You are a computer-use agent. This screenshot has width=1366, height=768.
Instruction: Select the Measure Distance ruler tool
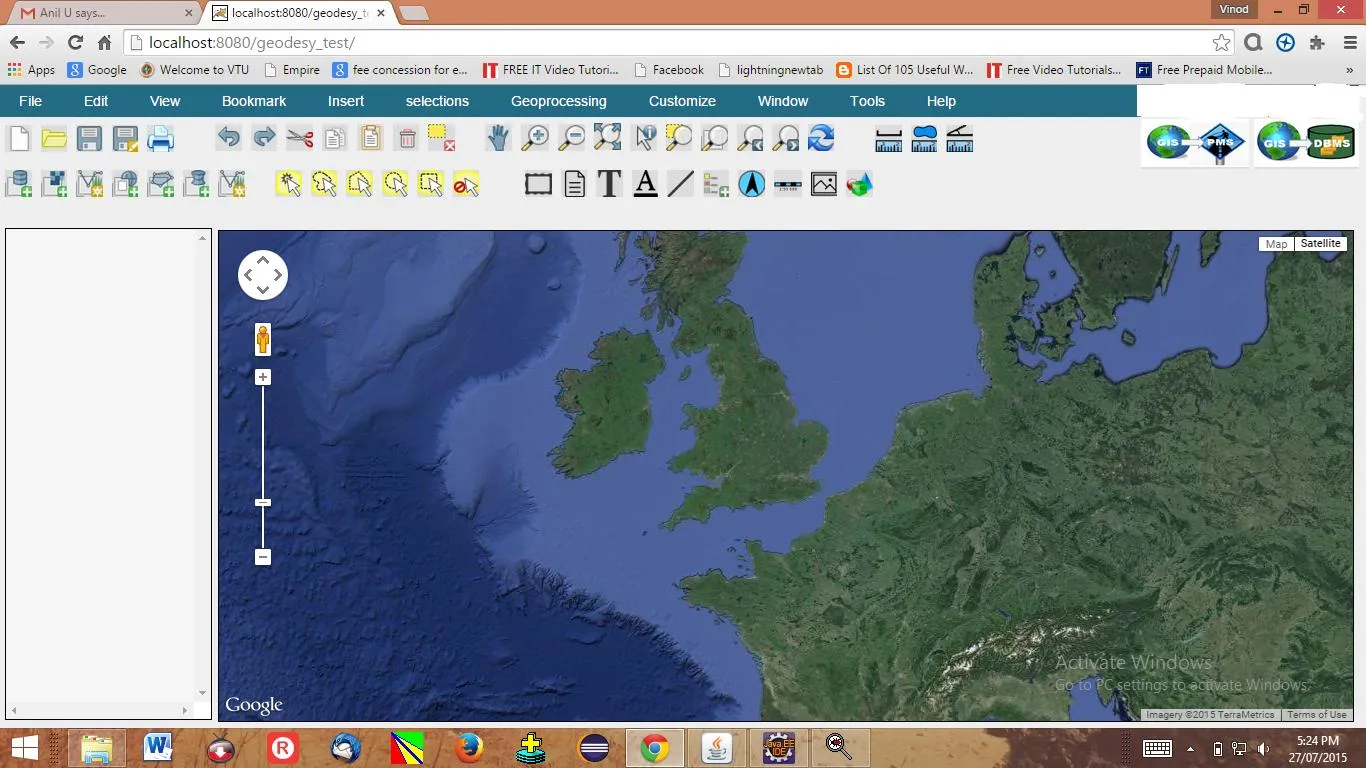(888, 138)
